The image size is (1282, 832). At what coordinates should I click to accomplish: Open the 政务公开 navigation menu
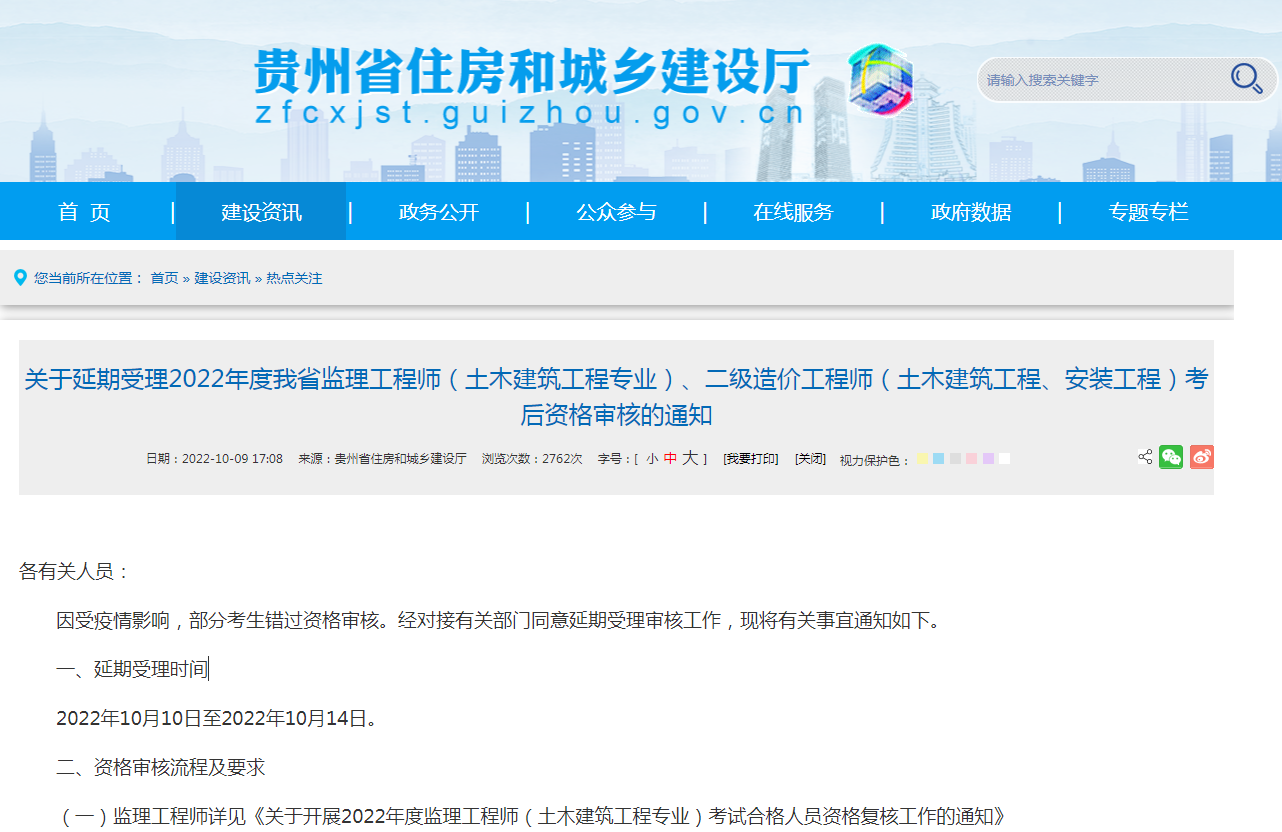click(438, 212)
